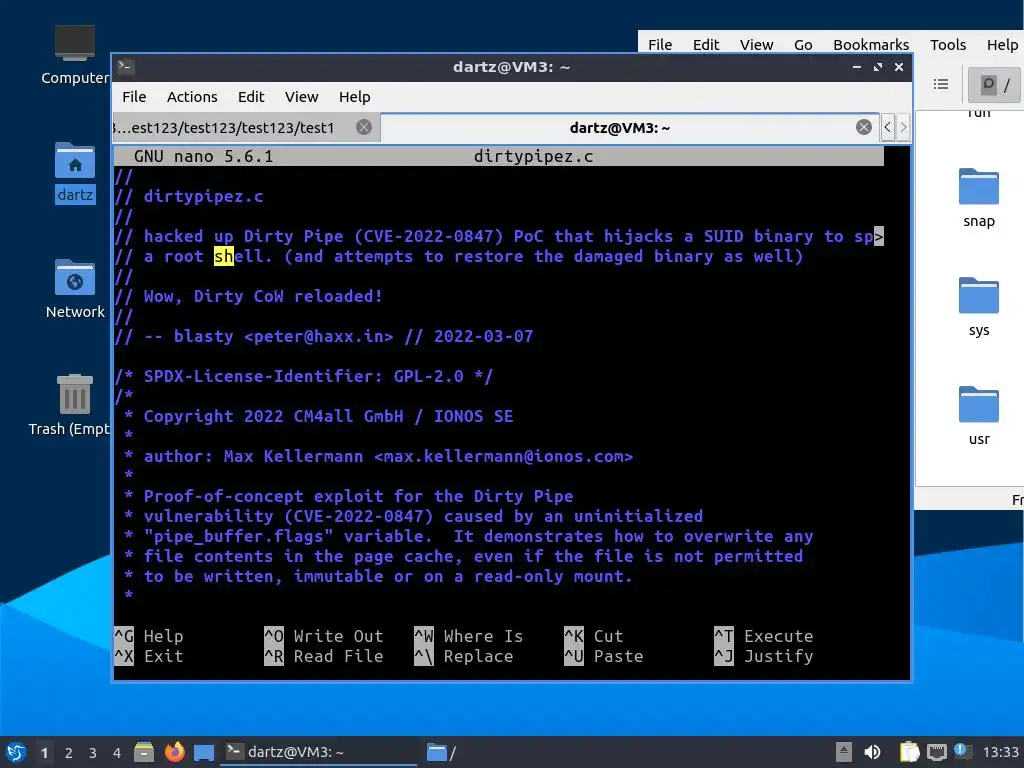Open the terminal Edit menu
The height and width of the screenshot is (768, 1024).
[x=251, y=97]
